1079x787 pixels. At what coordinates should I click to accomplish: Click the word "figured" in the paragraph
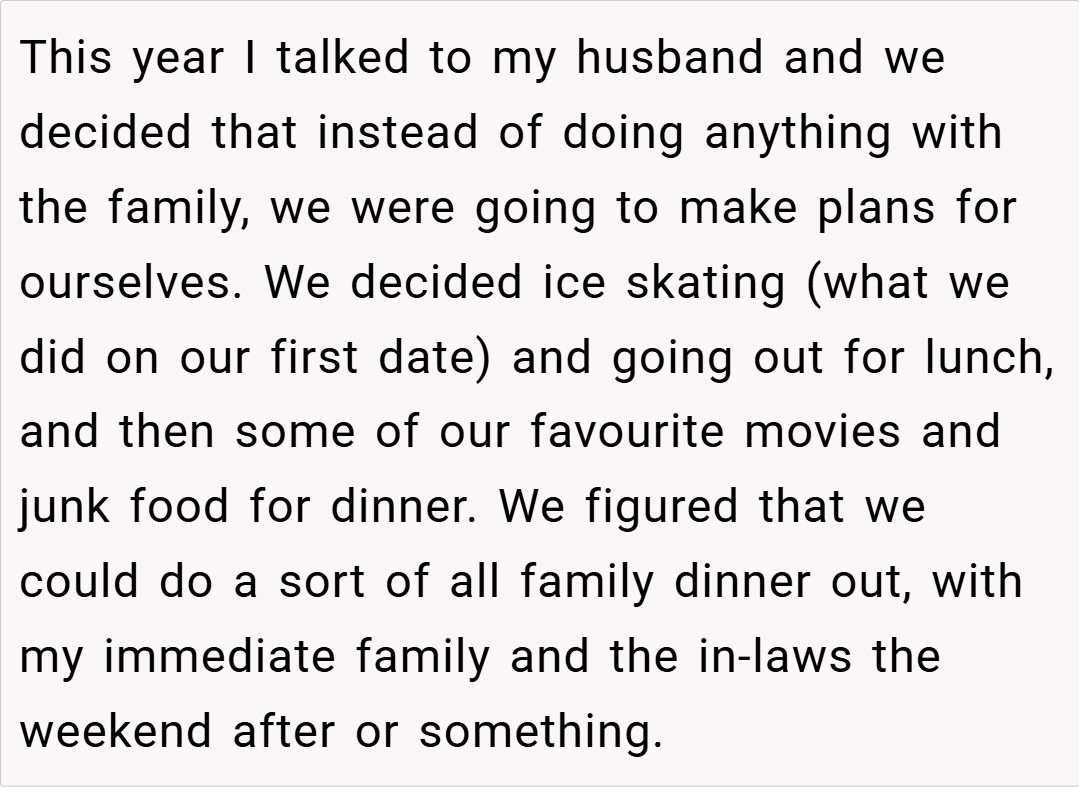click(662, 508)
